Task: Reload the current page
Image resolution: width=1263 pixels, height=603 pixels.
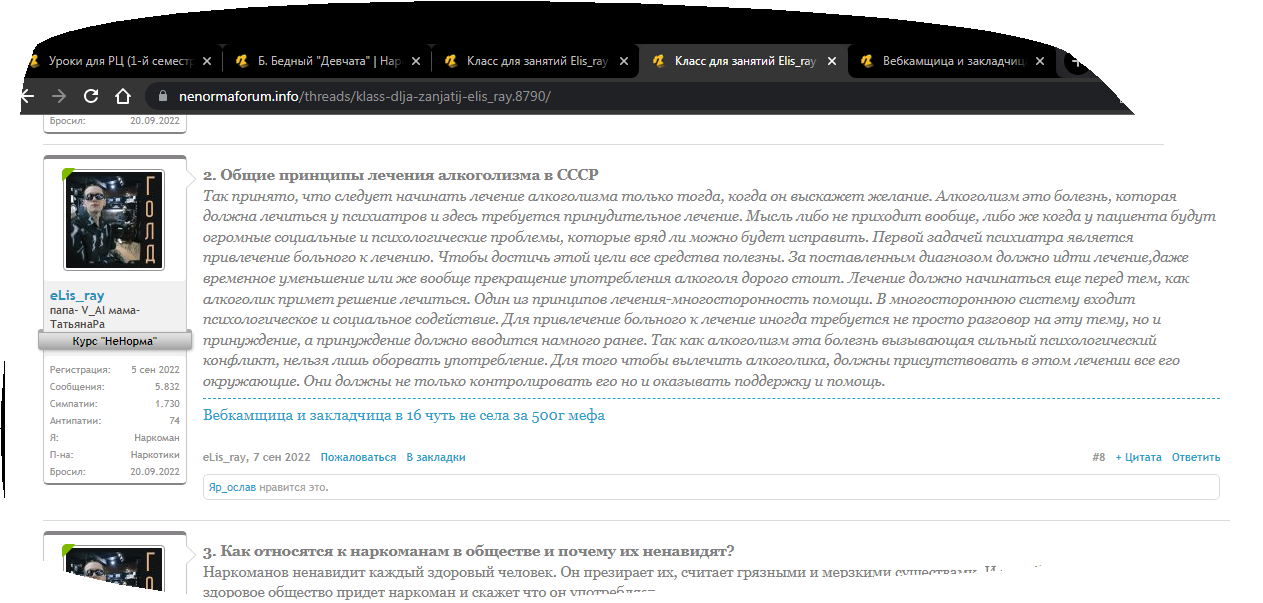Action: (91, 96)
